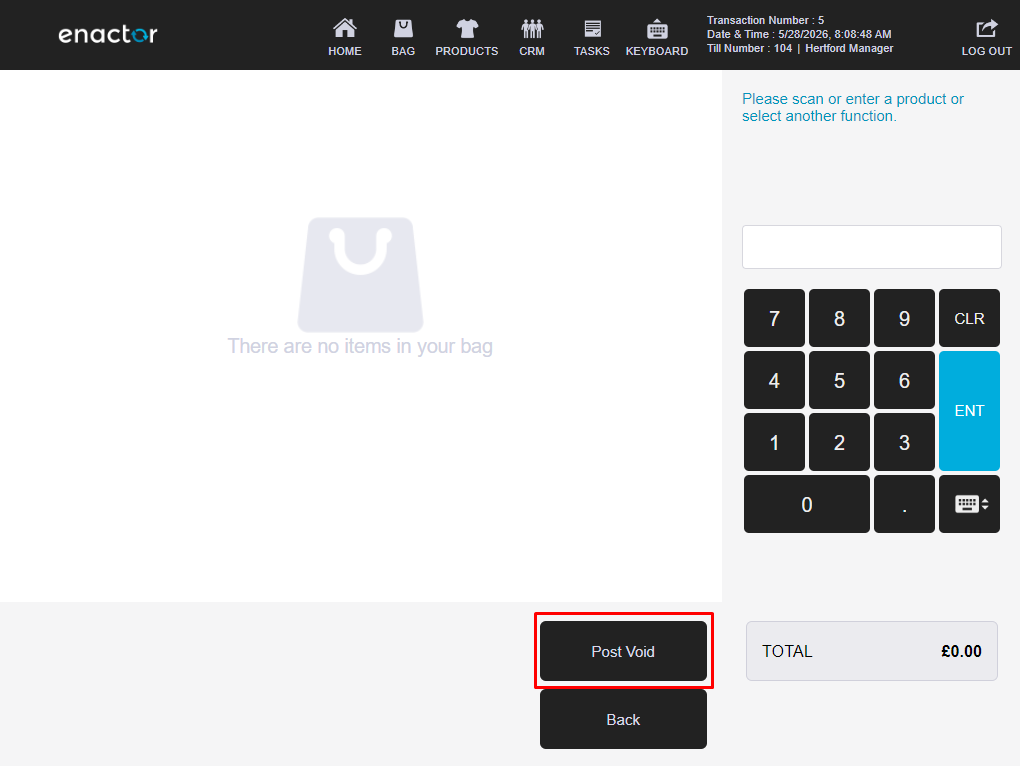Confirm entry with blue ENT key

tap(969, 411)
